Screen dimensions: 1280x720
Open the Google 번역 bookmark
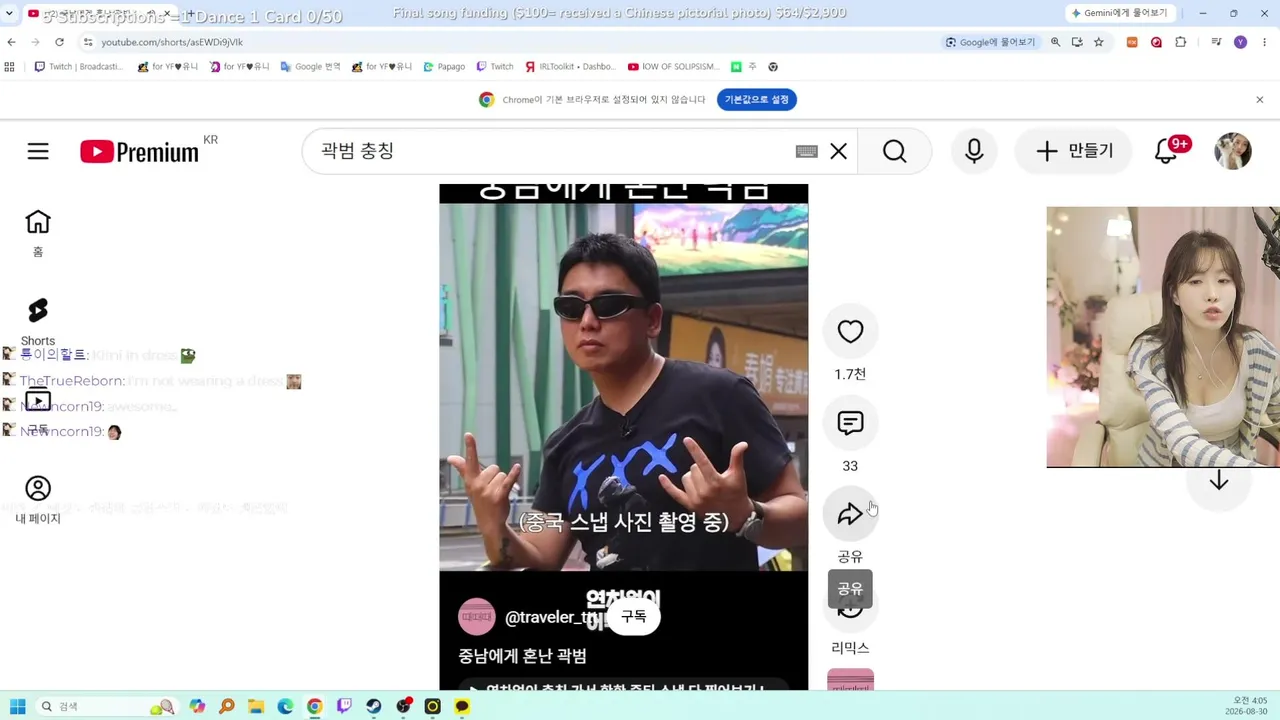point(310,67)
